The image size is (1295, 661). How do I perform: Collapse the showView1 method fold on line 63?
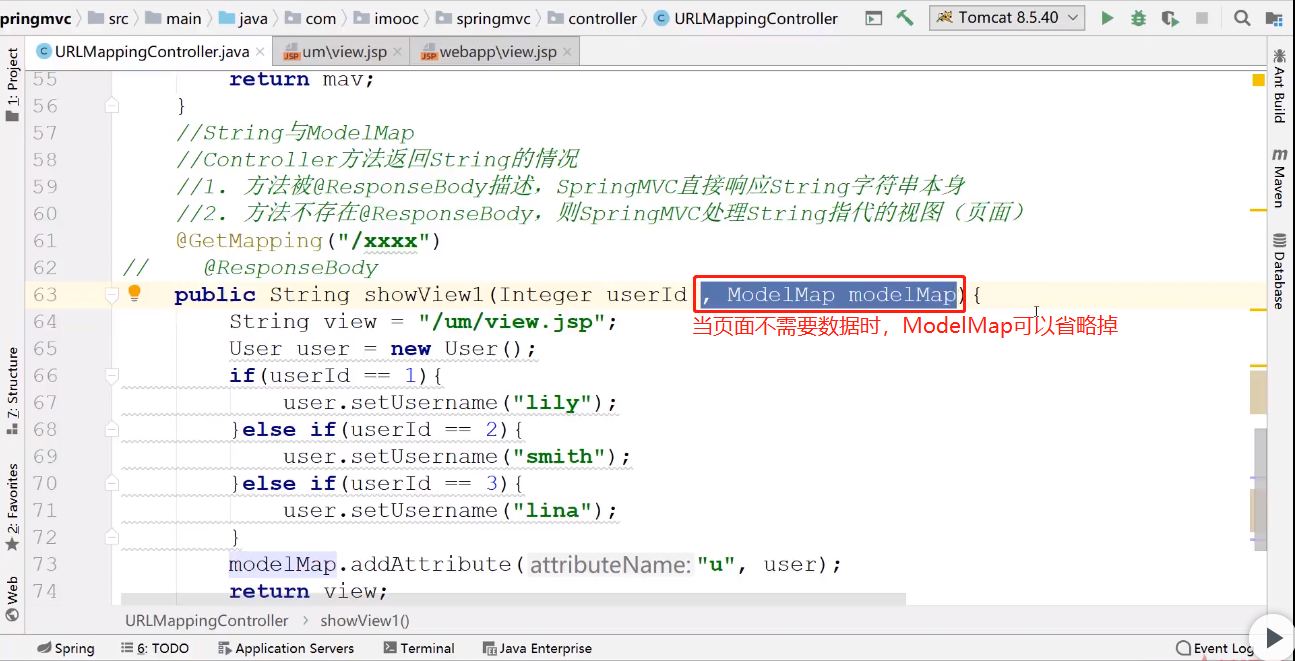click(x=112, y=294)
